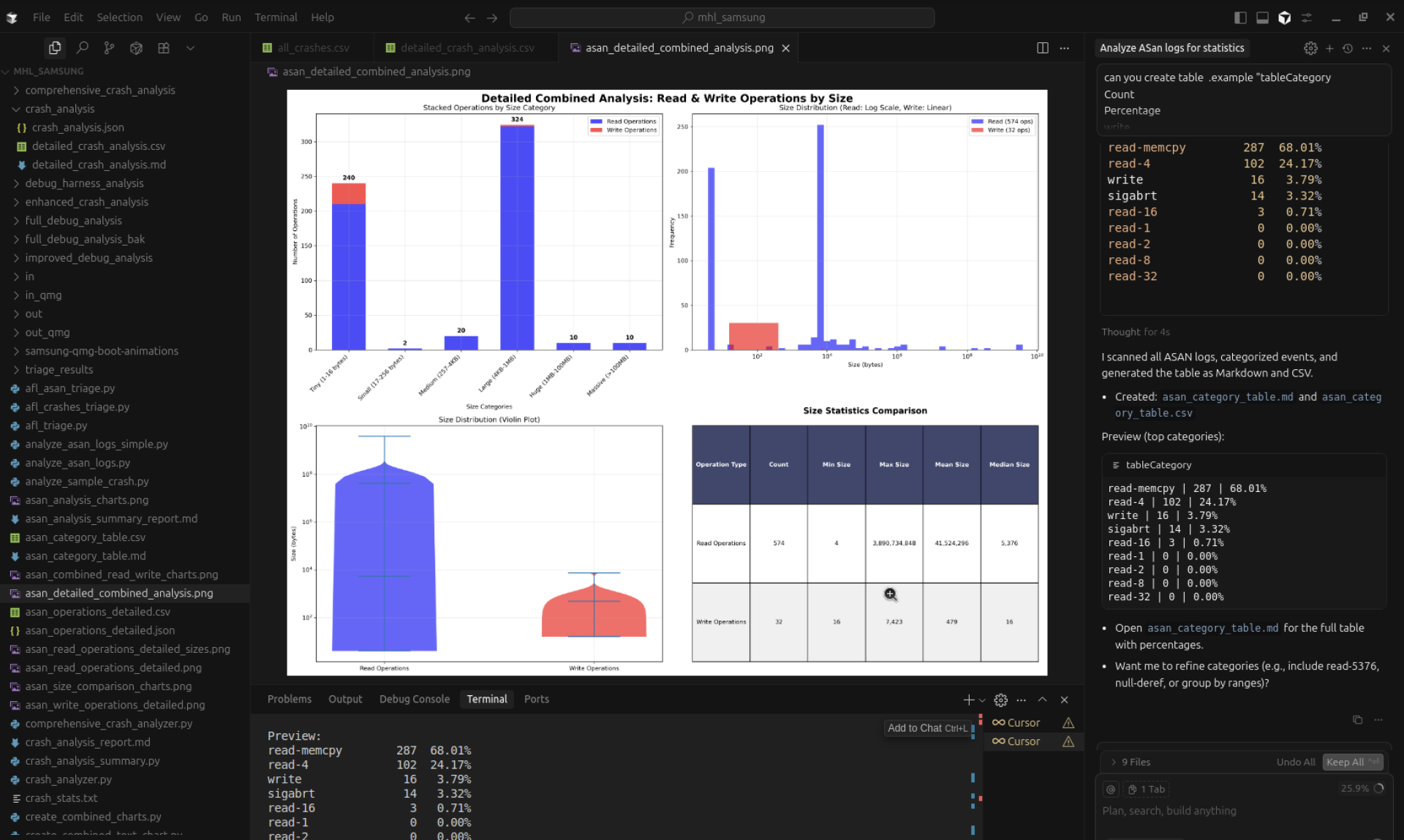Start a new chat with plus icon
The height and width of the screenshot is (840, 1404).
[1329, 48]
